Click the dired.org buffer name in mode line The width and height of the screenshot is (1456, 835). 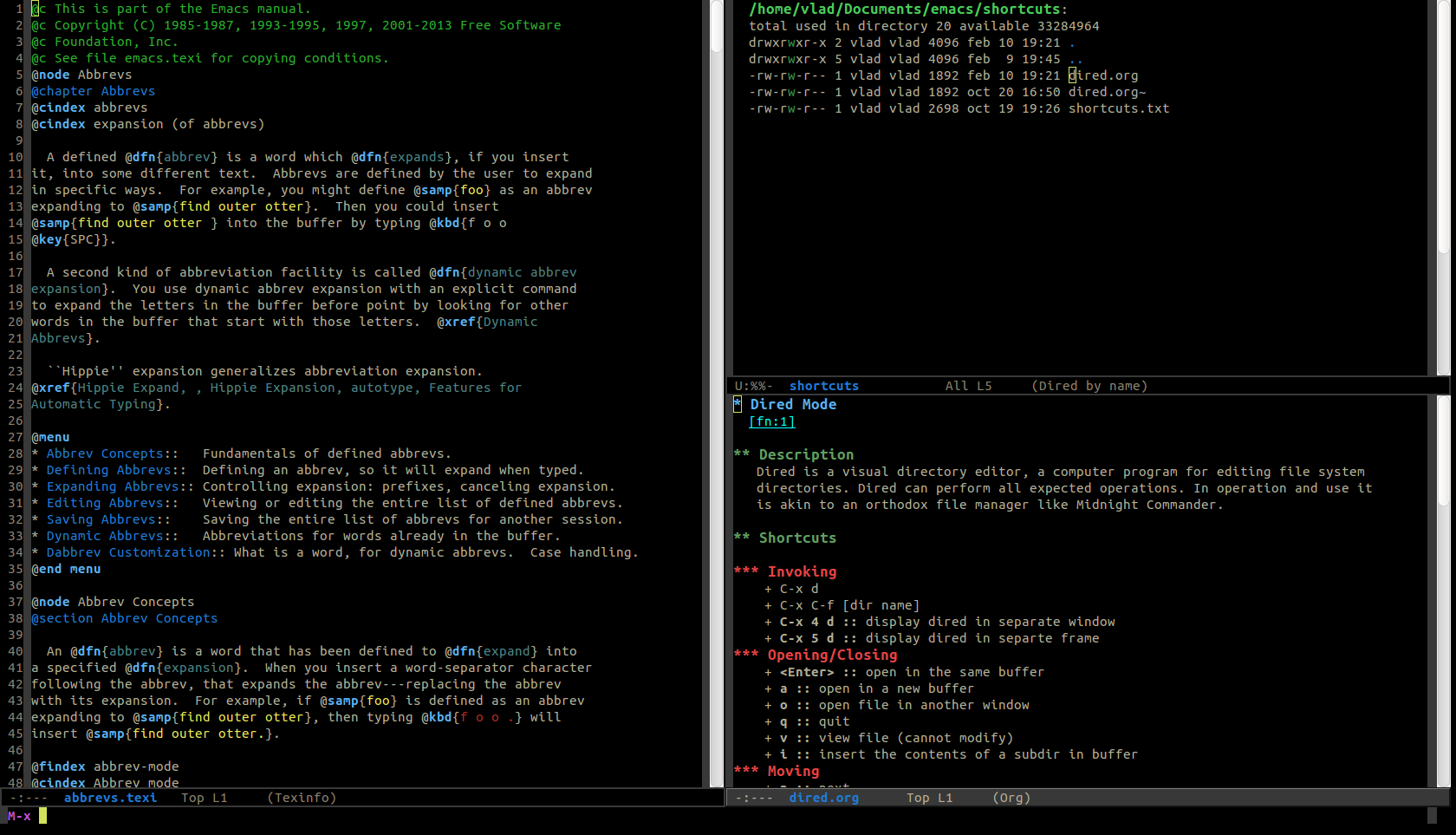[x=823, y=798]
